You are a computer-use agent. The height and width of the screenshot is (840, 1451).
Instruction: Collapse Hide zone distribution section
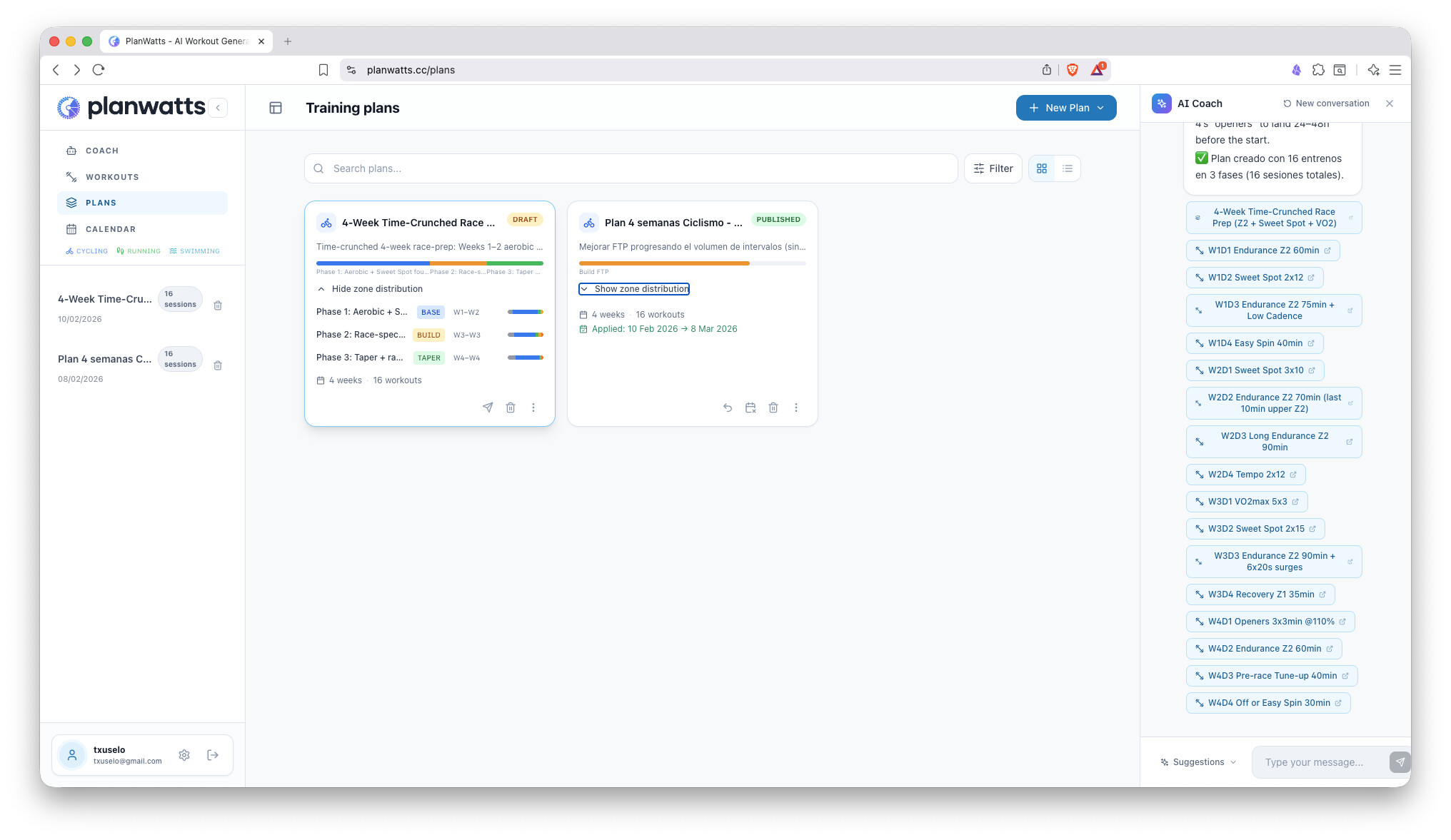pyautogui.click(x=370, y=289)
